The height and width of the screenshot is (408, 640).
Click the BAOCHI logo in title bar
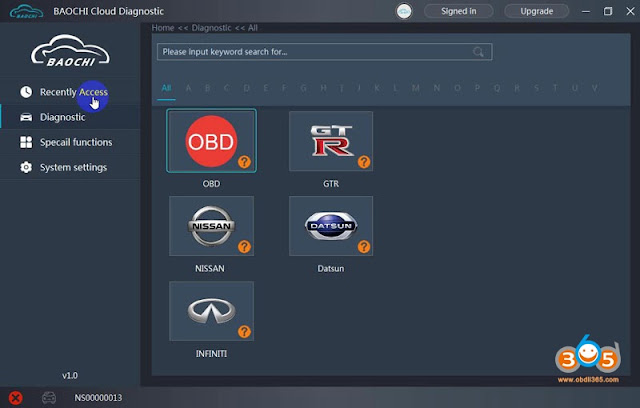click(x=26, y=11)
